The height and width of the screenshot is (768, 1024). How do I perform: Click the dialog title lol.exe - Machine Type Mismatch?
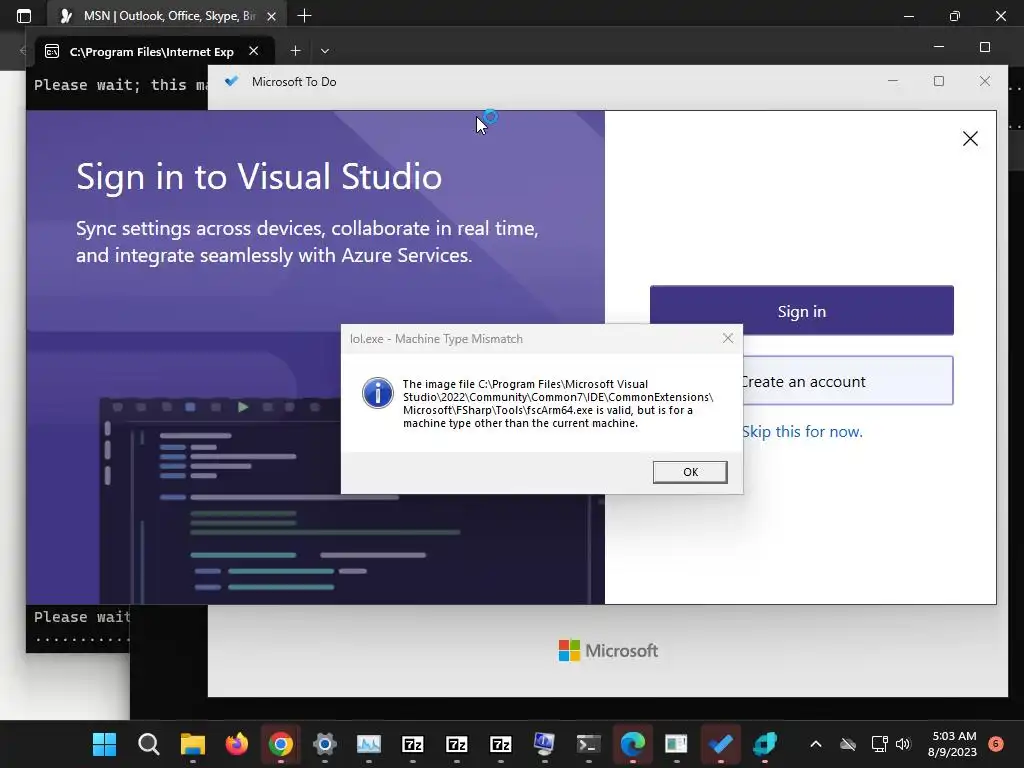[x=436, y=339]
